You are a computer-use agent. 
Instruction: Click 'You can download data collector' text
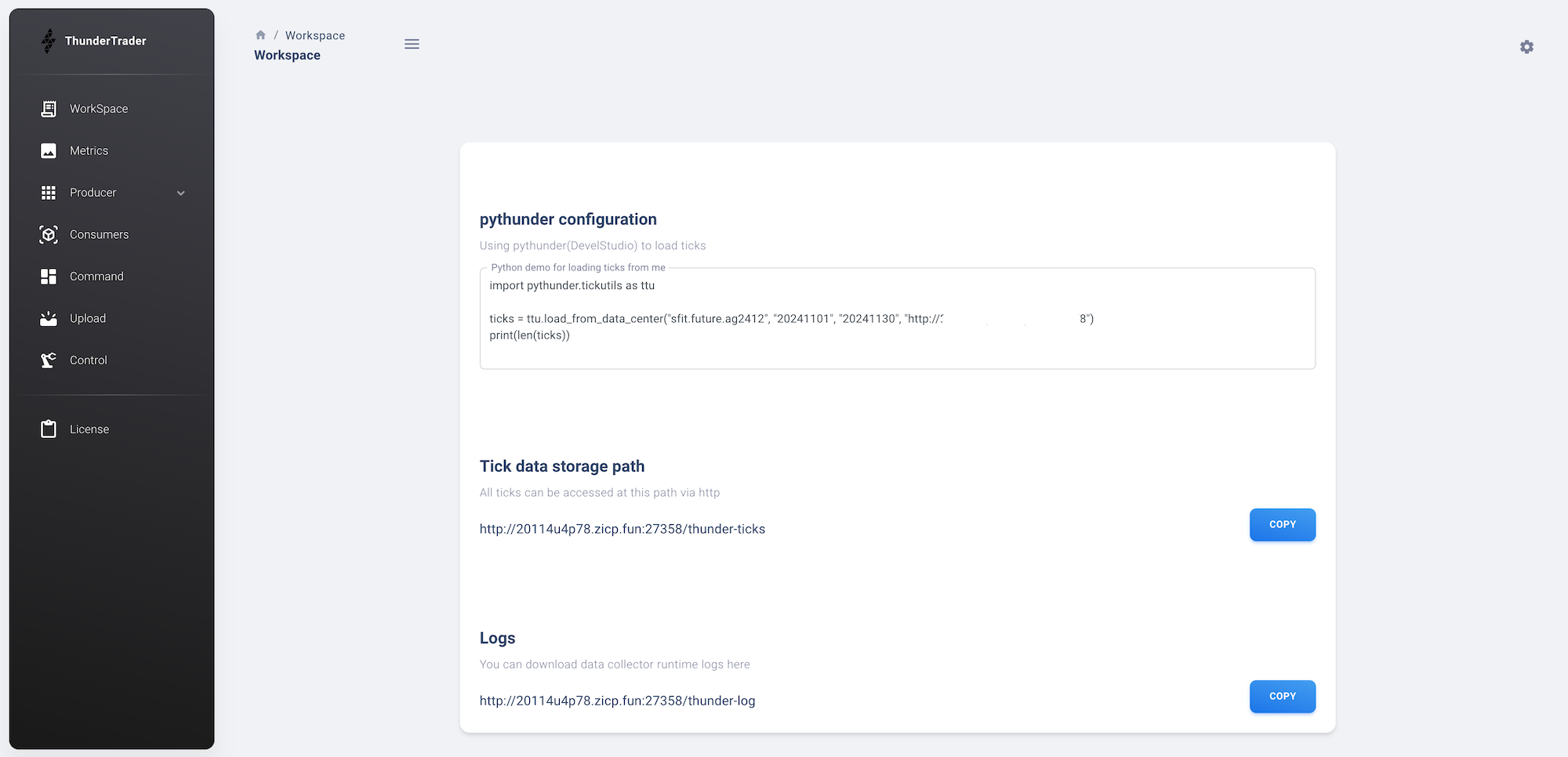coord(615,664)
